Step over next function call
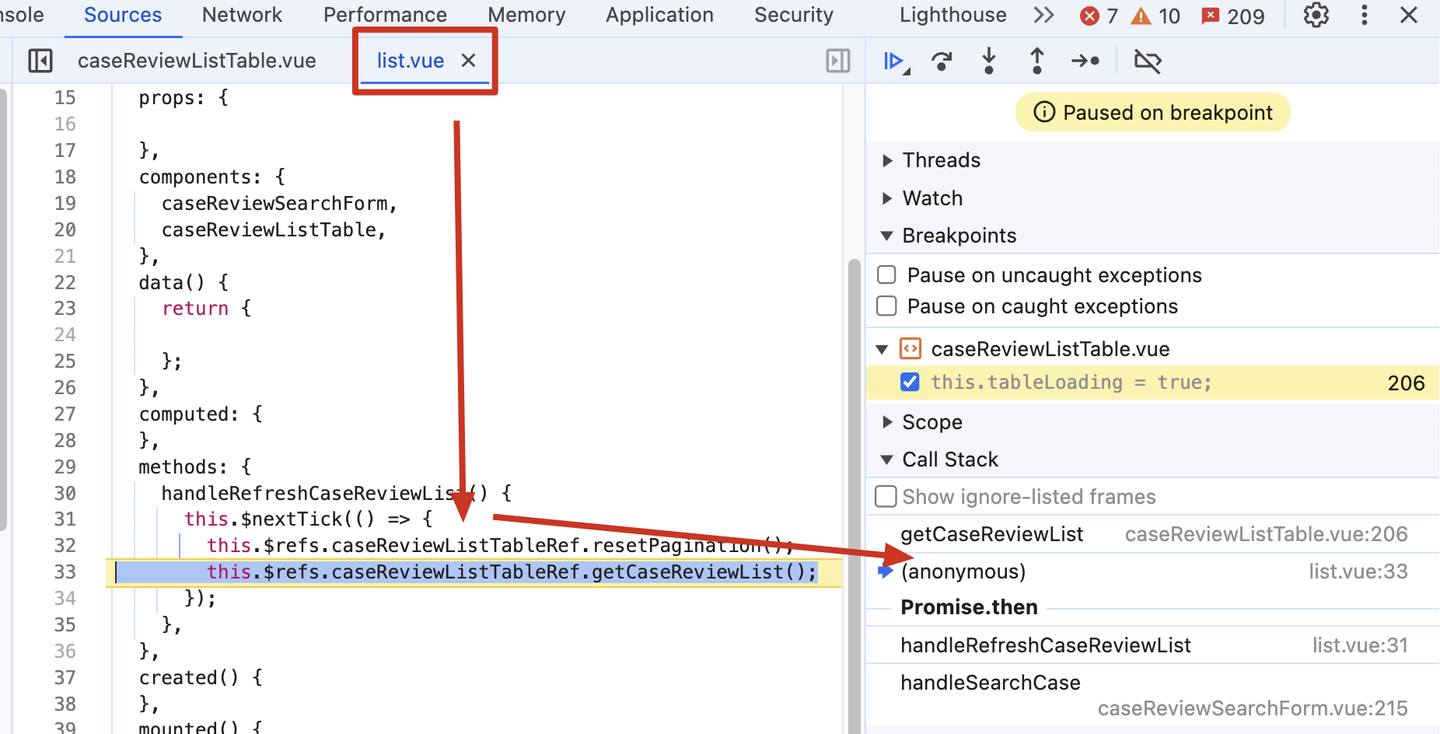Viewport: 1440px width, 734px height. click(941, 61)
